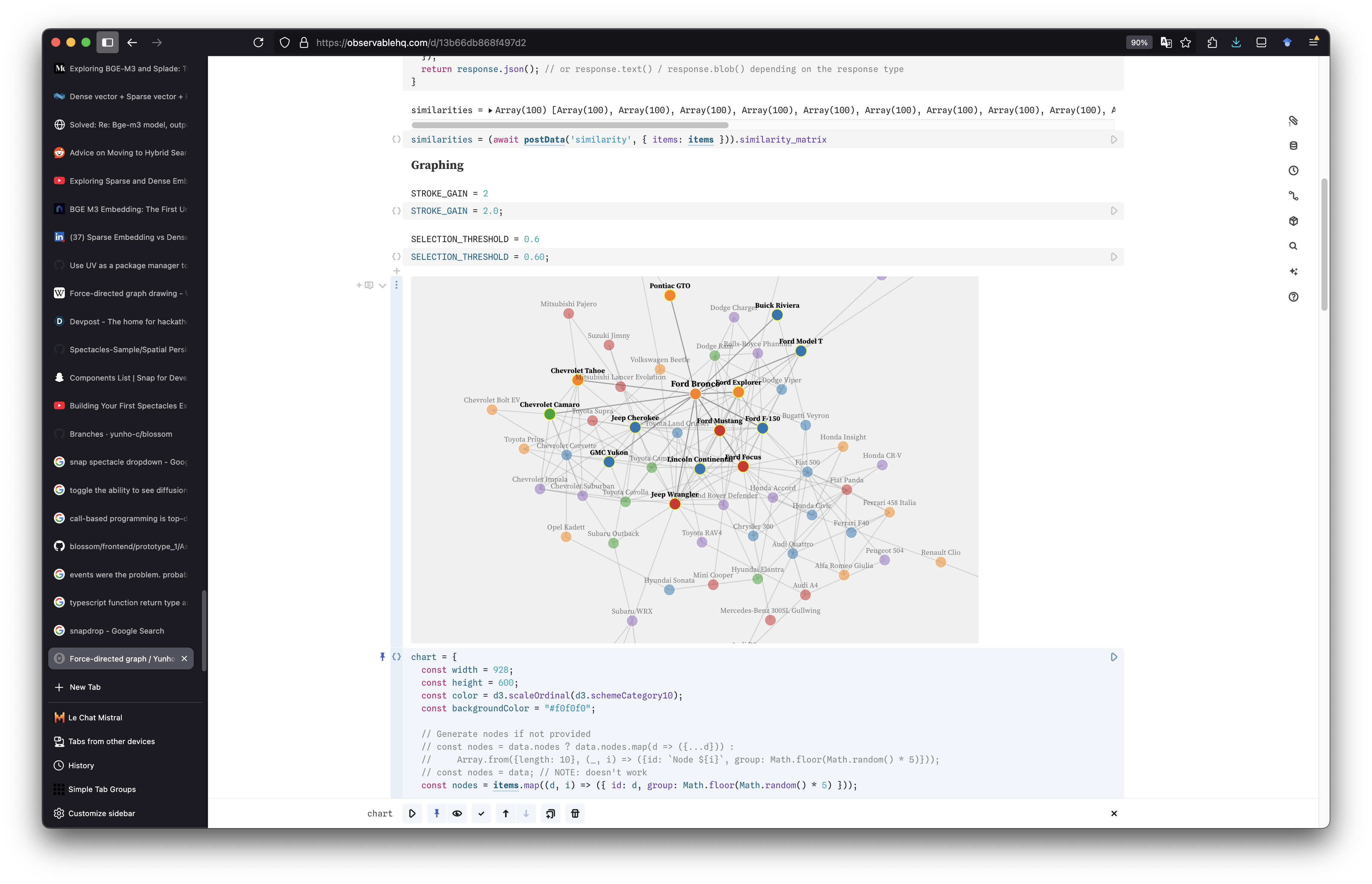Toggle chart cell visibility eye icon
Screen dimensions: 1372x884
point(457,813)
